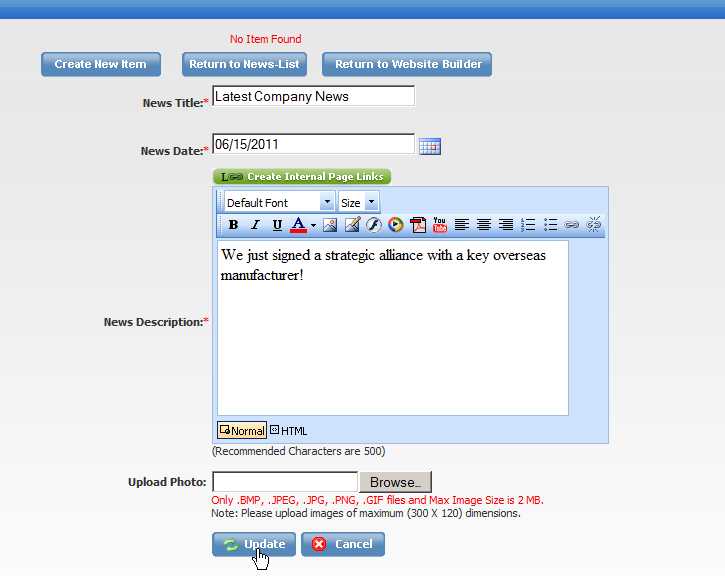The width and height of the screenshot is (725, 587).
Task: Insert image icon in editor toolbar
Action: [330, 225]
